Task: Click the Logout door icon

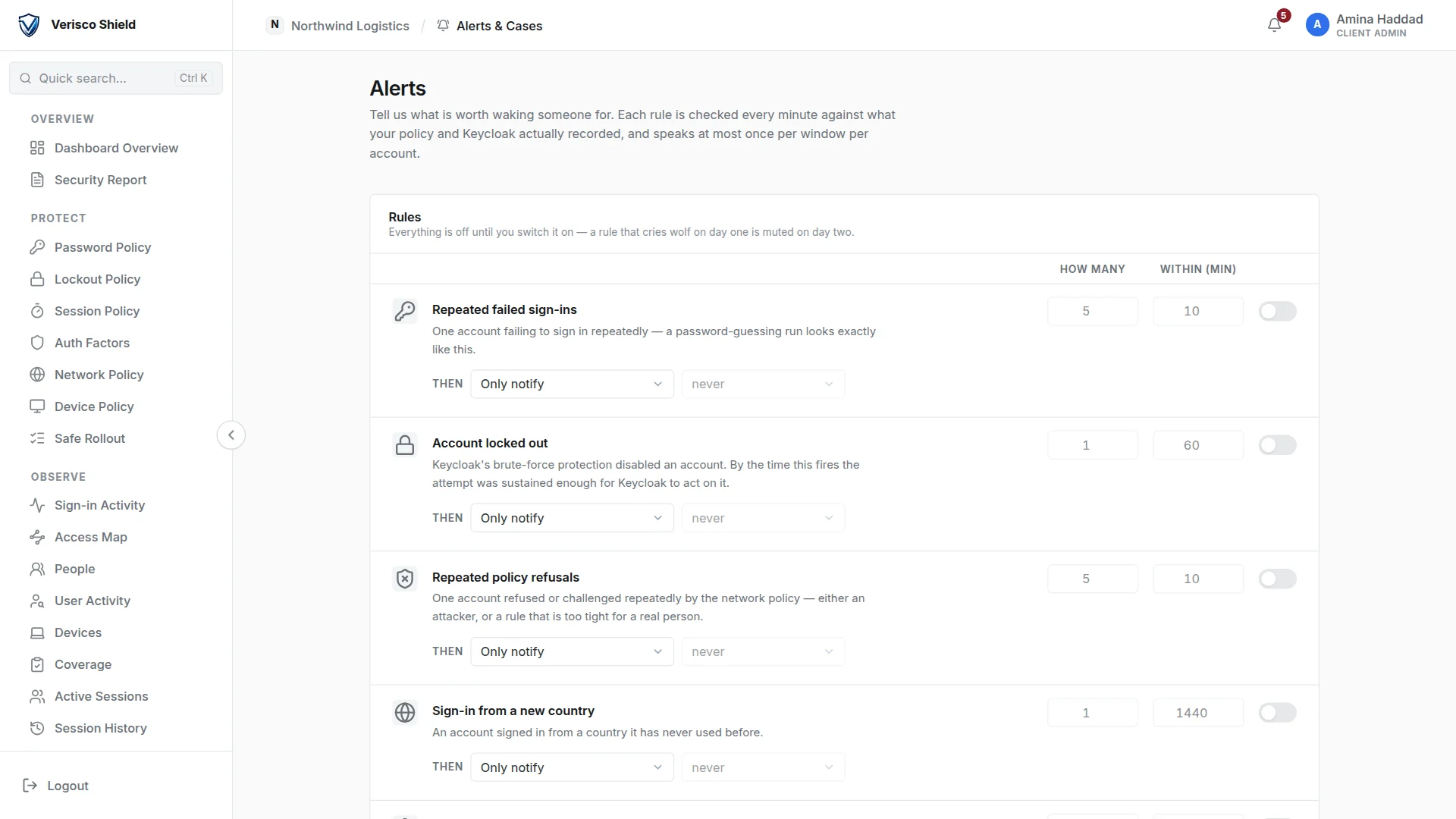Action: (x=30, y=786)
